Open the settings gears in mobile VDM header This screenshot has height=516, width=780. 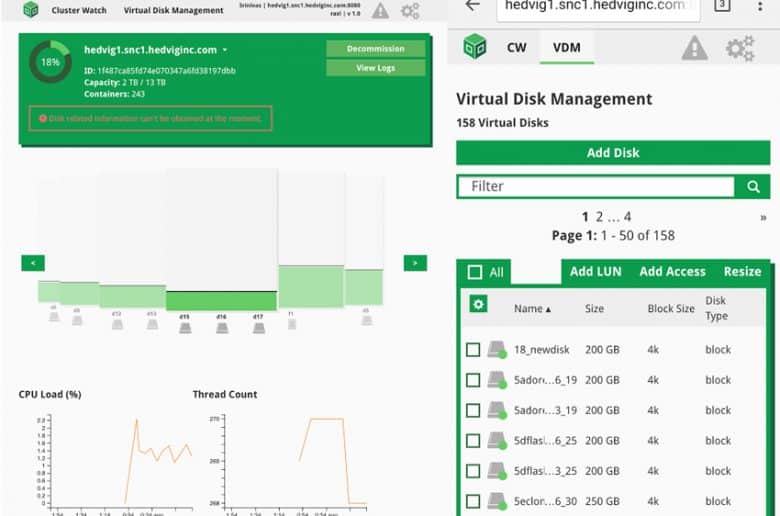click(740, 48)
